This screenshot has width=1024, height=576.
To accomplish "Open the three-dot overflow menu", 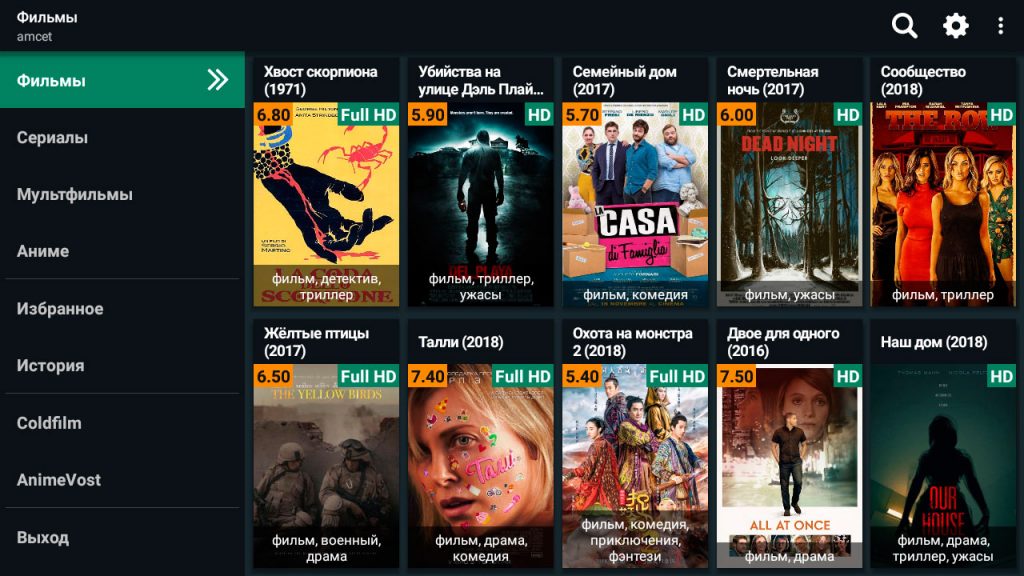I will point(1000,26).
